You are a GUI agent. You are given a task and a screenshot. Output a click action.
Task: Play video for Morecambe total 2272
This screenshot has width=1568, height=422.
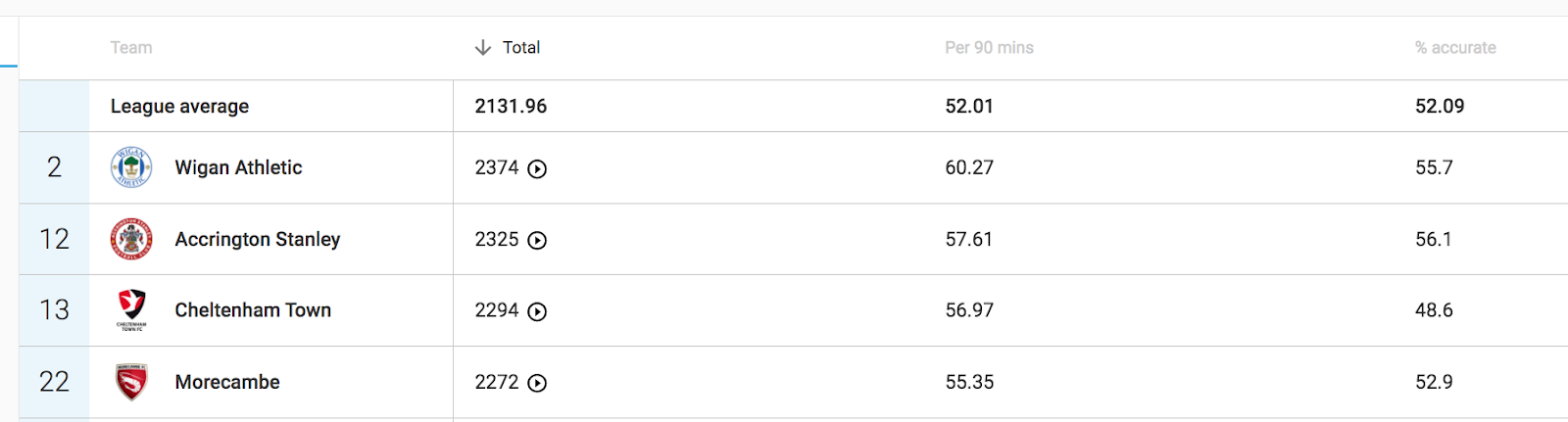tap(537, 383)
